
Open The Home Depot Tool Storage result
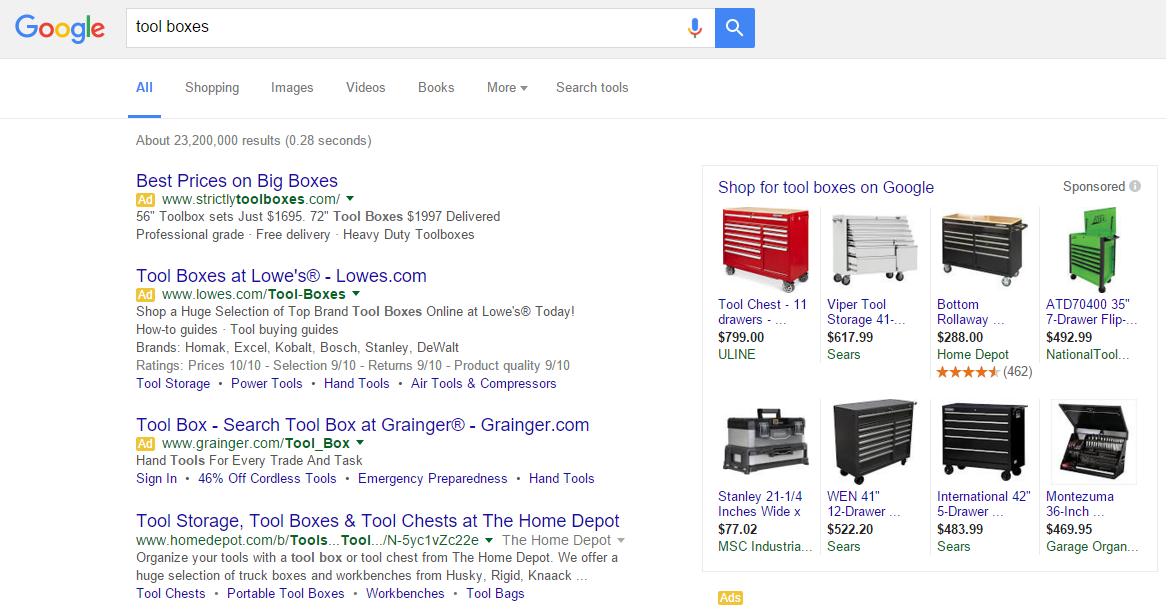378,521
